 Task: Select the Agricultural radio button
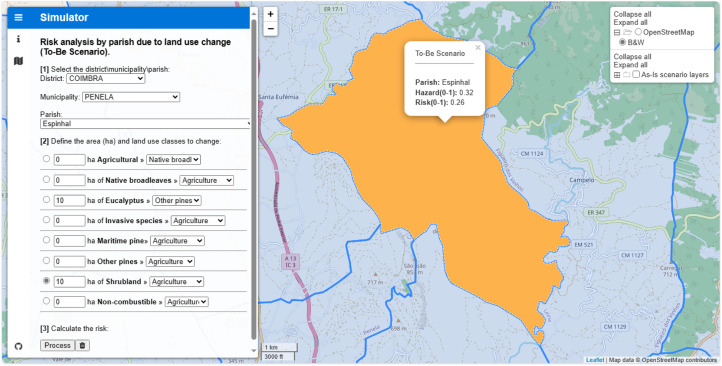46,158
